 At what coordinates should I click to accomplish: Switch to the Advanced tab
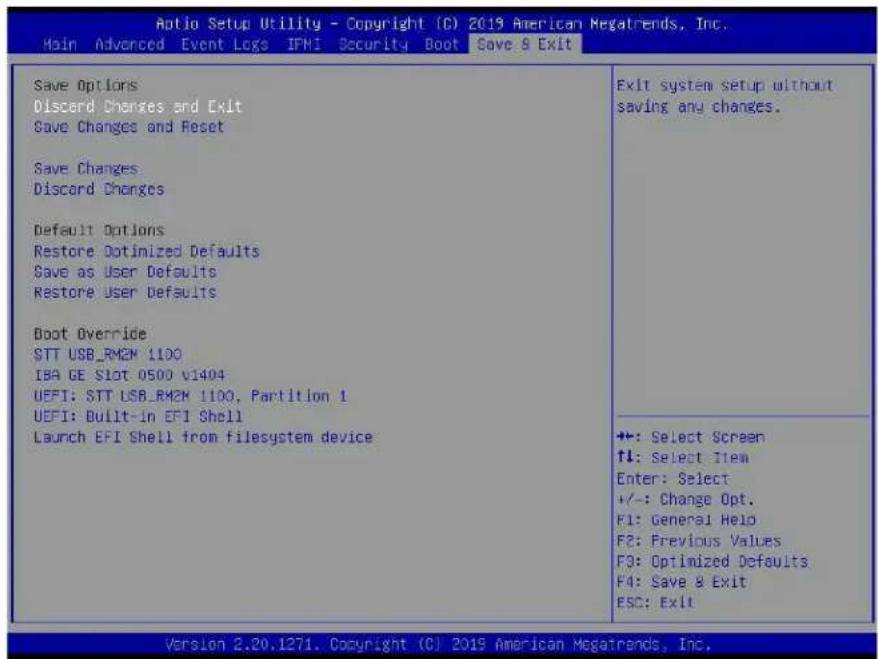[x=129, y=44]
